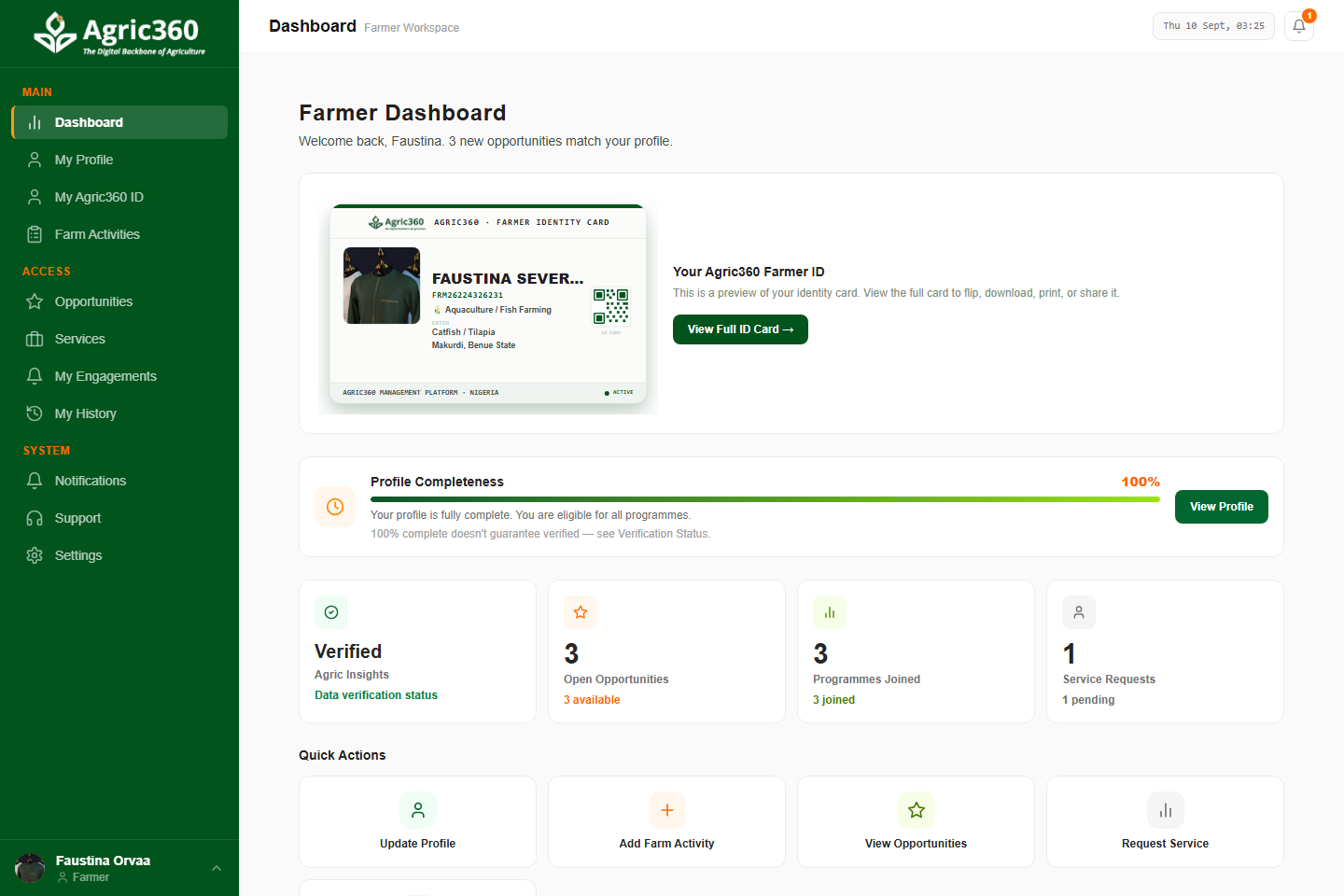Click the FRM26224326231 ID number

click(468, 295)
